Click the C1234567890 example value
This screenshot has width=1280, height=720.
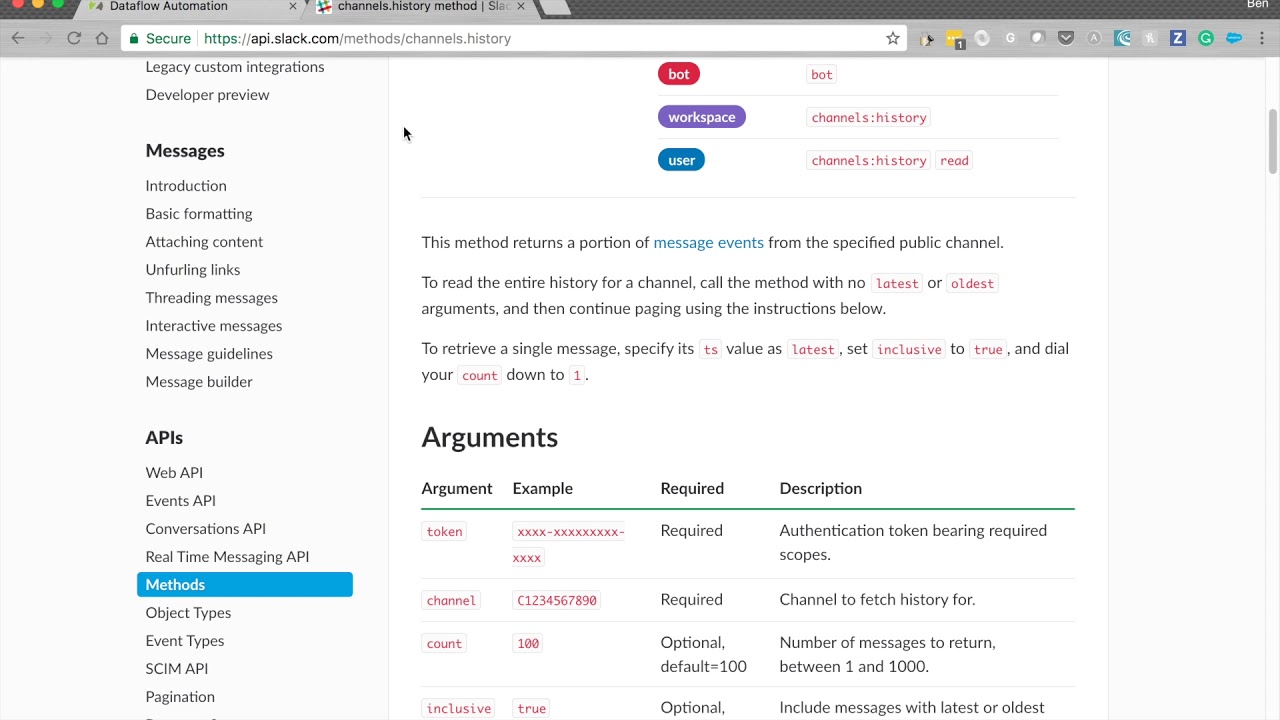click(557, 601)
